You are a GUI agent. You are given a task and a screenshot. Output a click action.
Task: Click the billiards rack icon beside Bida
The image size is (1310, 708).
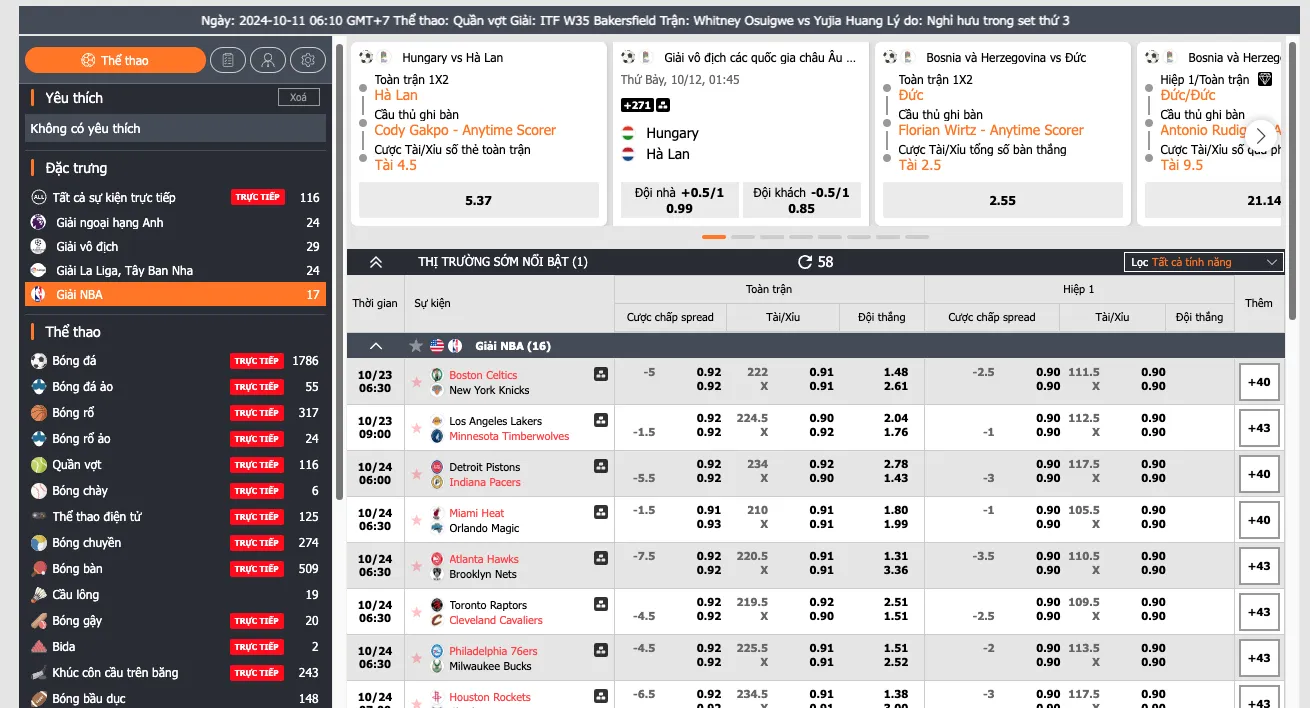pos(39,647)
